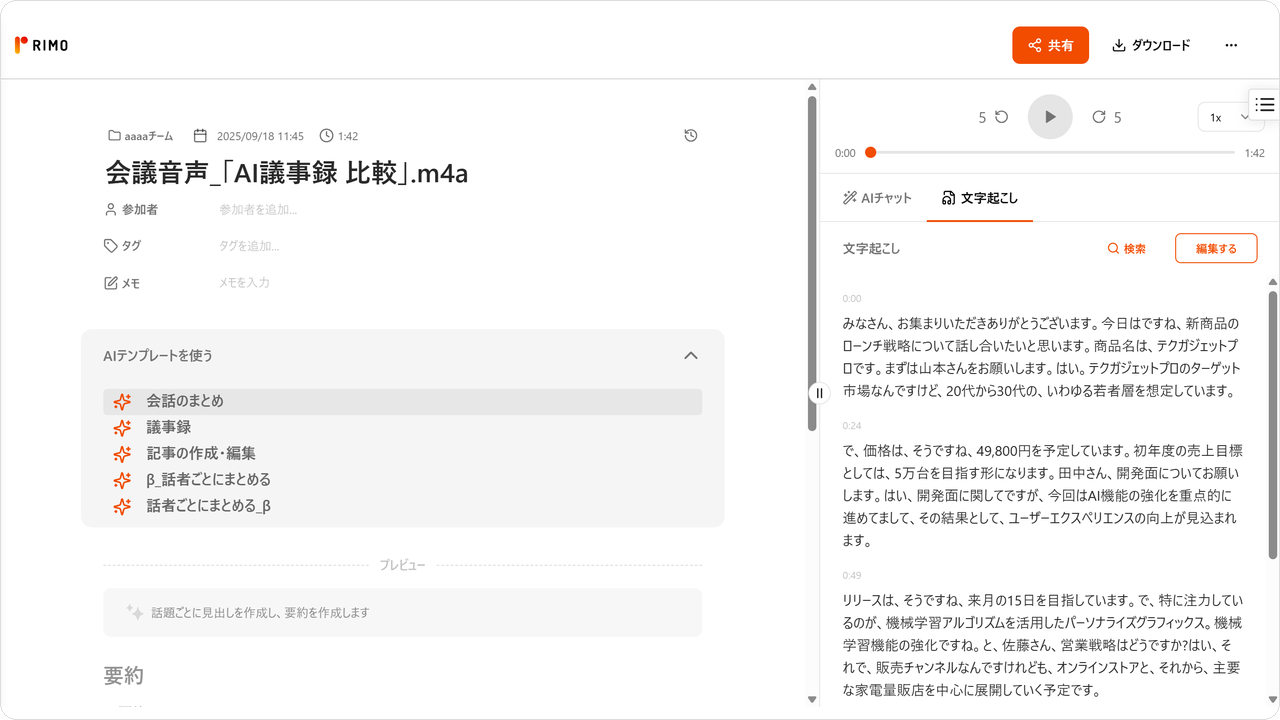Click the 編集する edit button
Image resolution: width=1280 pixels, height=720 pixels.
(x=1216, y=249)
